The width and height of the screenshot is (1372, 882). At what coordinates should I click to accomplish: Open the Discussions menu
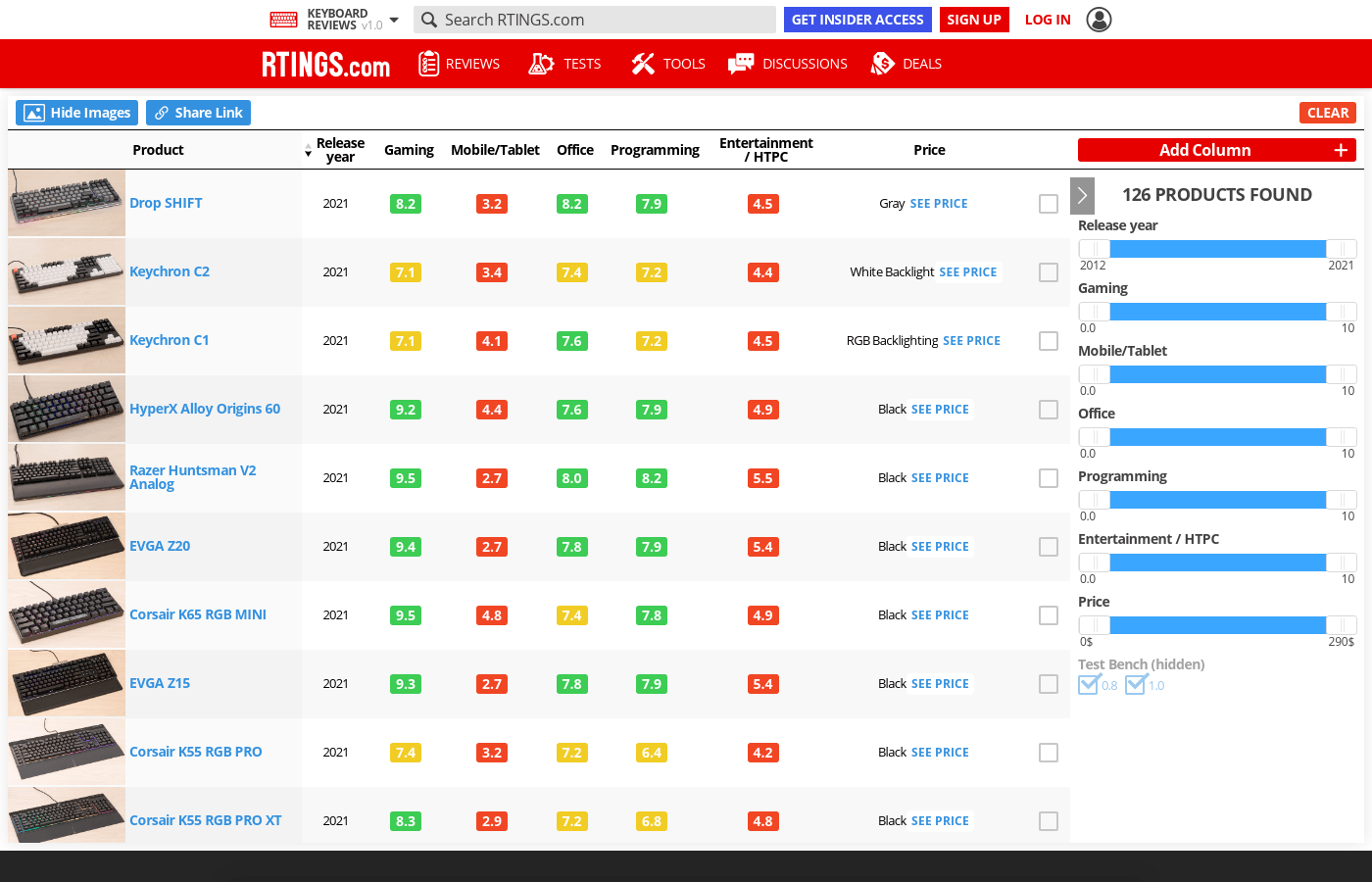(x=788, y=64)
